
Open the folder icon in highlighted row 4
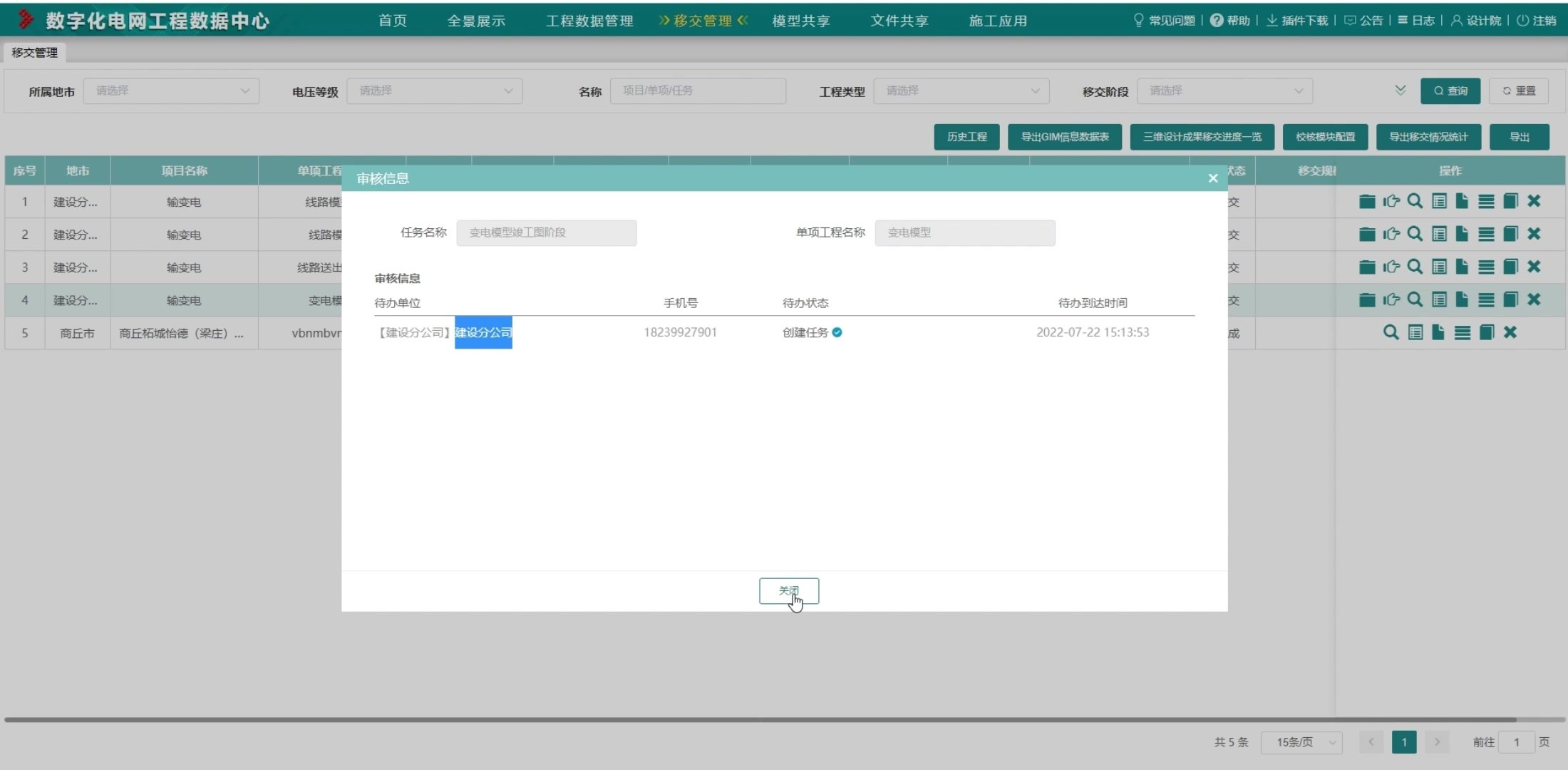click(x=1367, y=299)
